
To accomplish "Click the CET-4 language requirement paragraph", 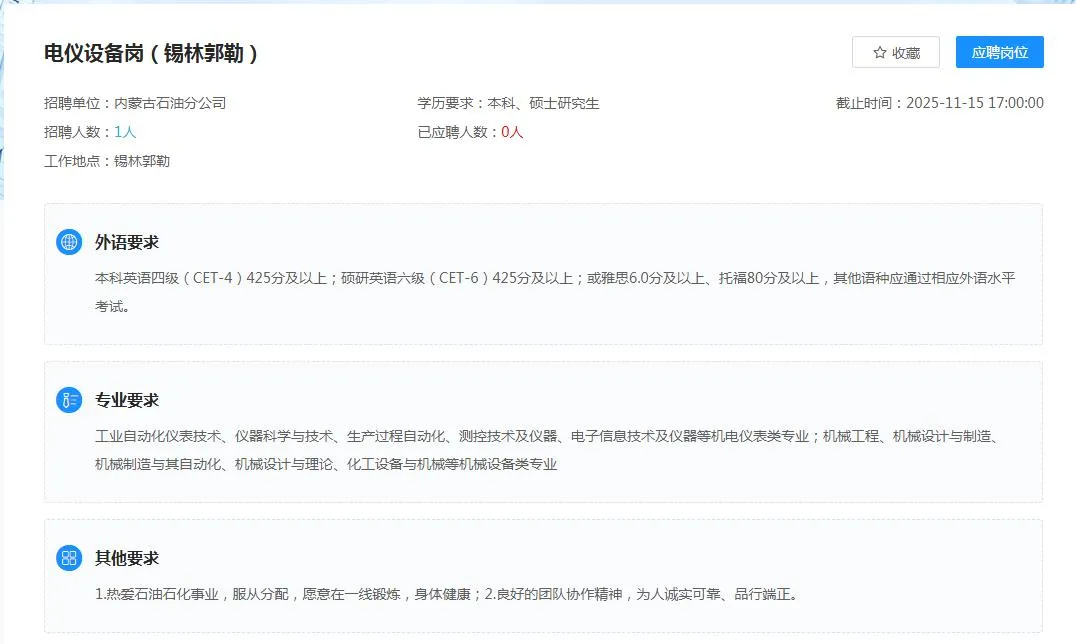I will [x=555, y=278].
